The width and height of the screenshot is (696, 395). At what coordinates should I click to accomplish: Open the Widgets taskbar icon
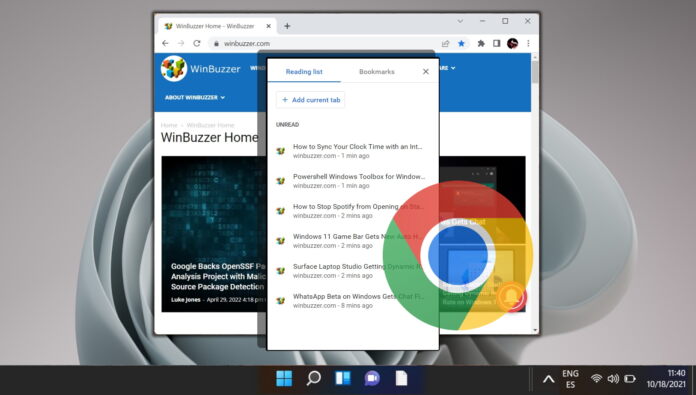[x=343, y=379]
